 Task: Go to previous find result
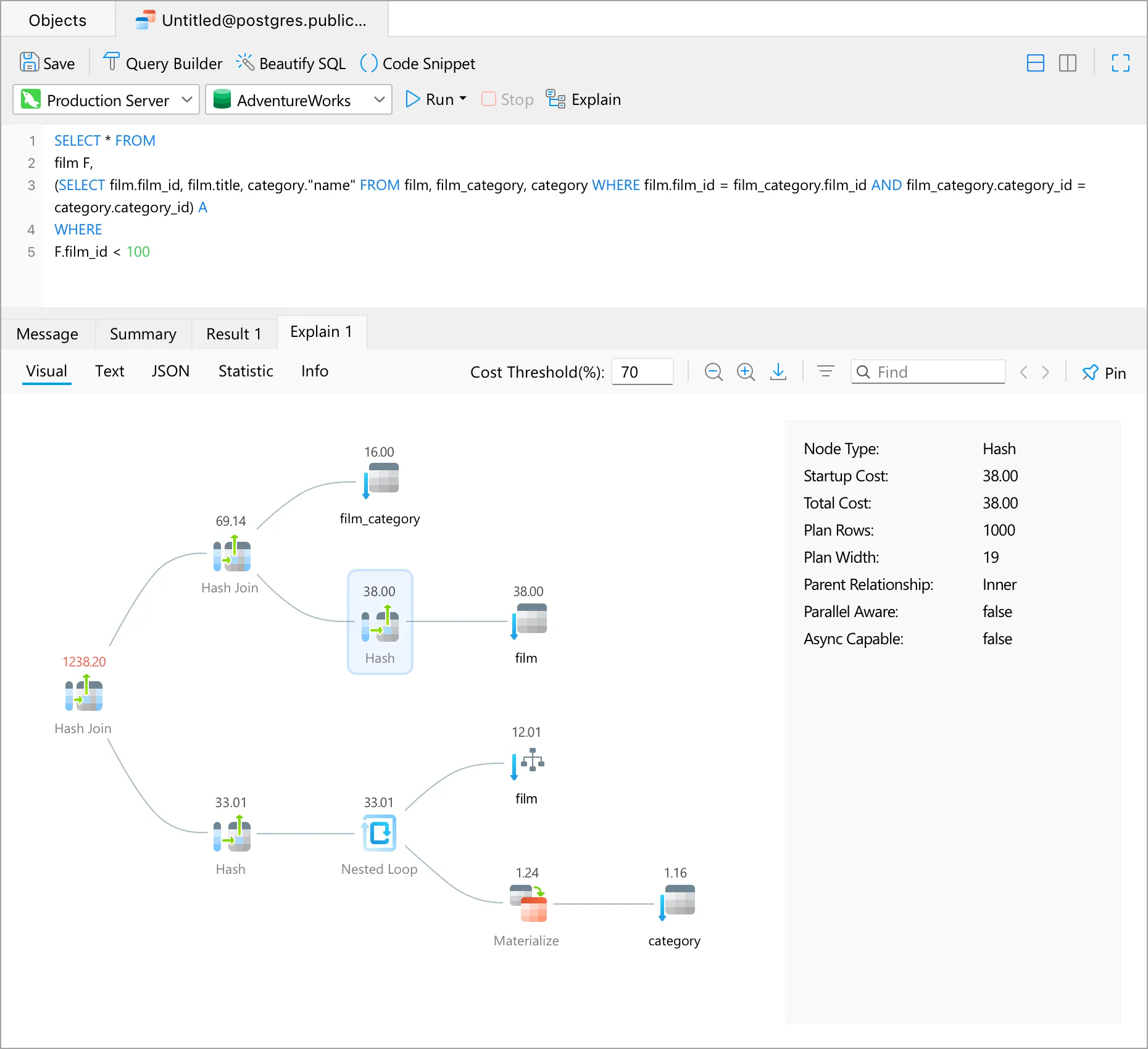[x=1024, y=372]
